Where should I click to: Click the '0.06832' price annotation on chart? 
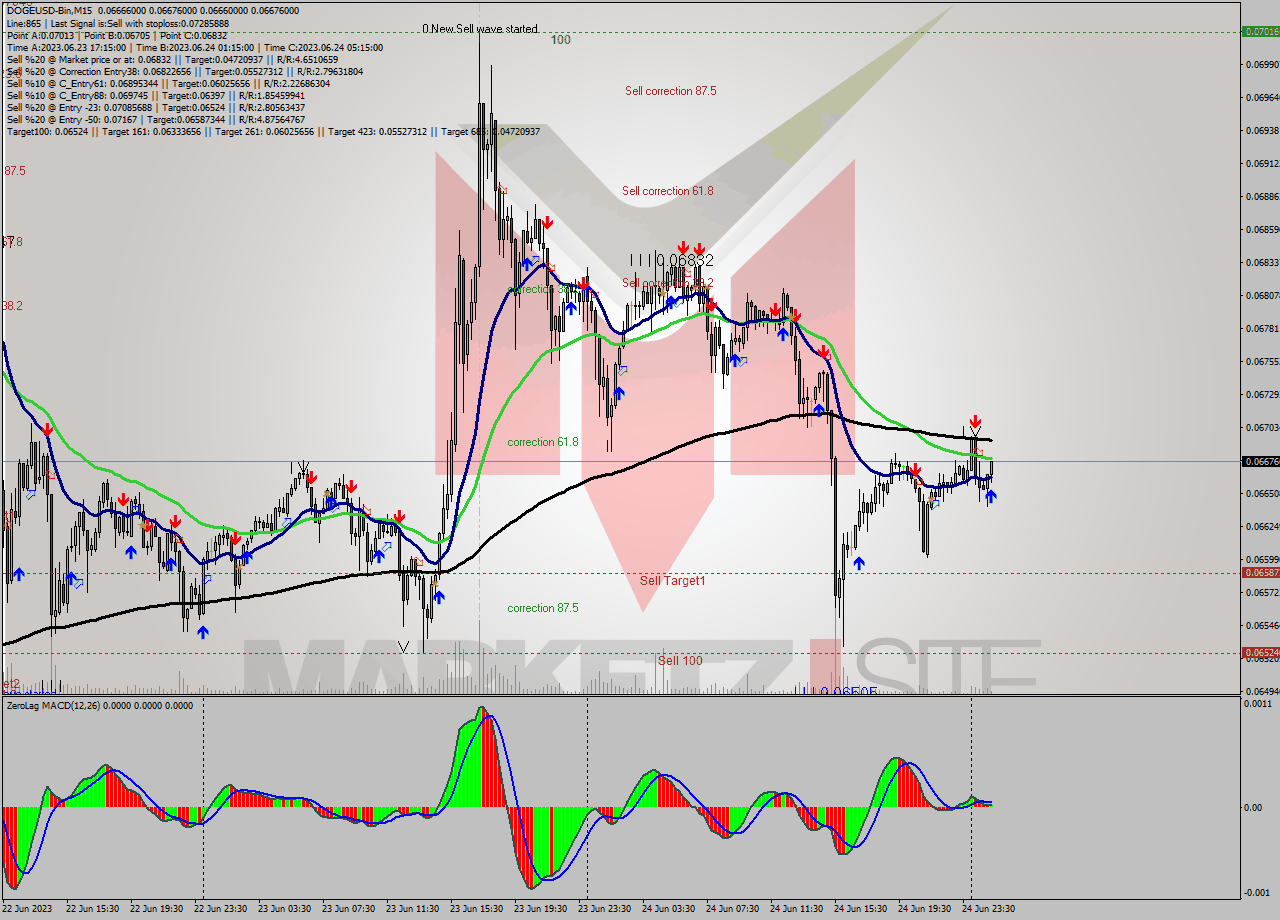(685, 260)
